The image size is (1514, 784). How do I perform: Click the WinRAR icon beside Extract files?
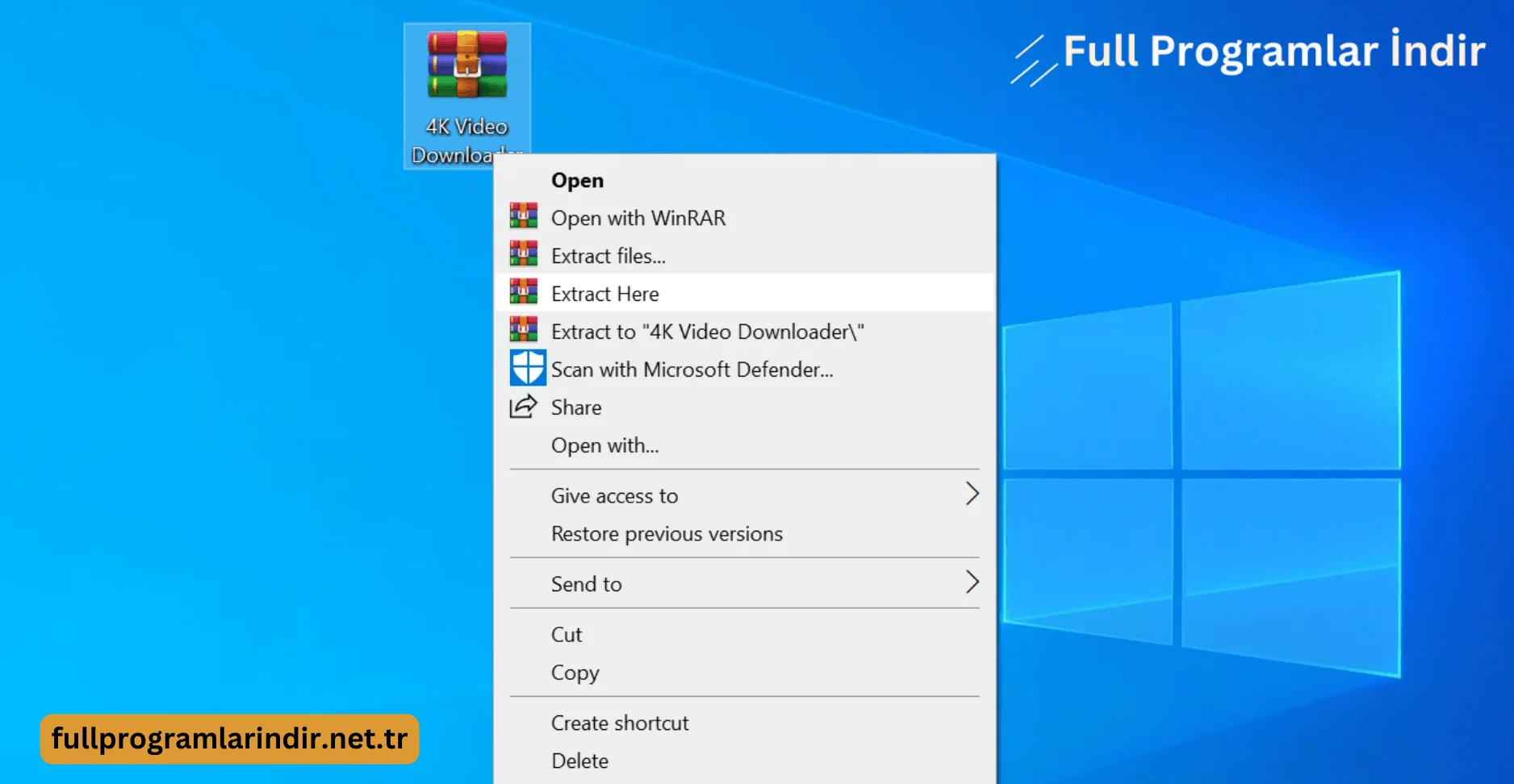524,255
